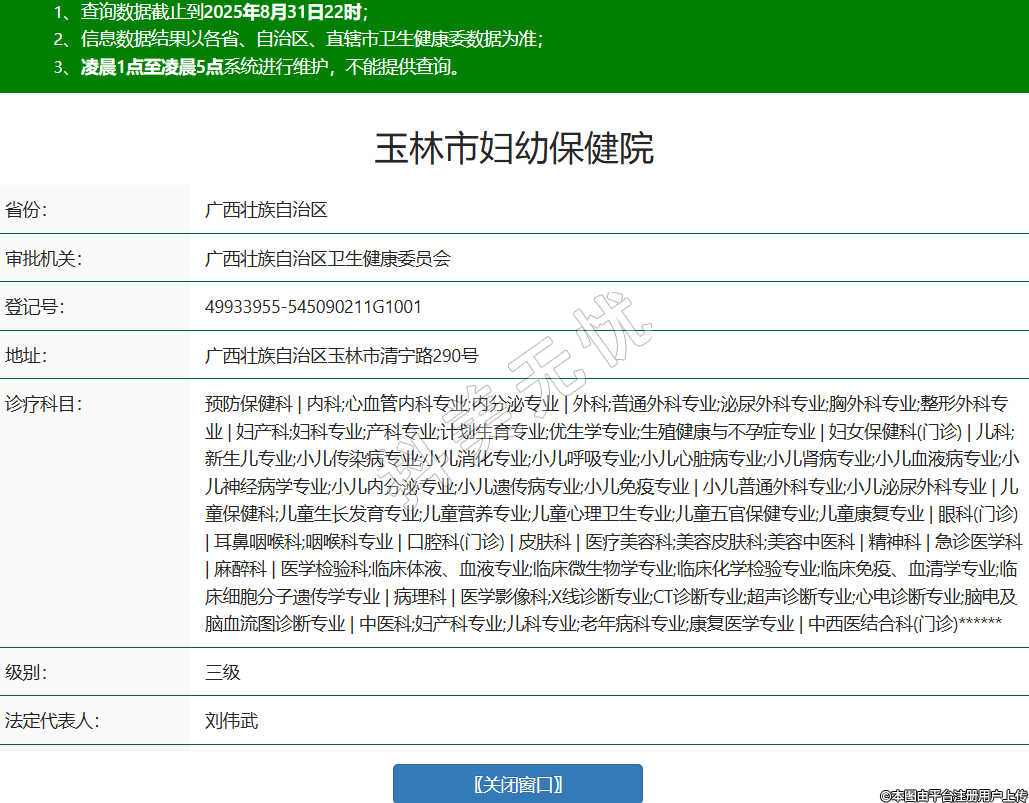The width and height of the screenshot is (1029, 803).
Task: Select the level value 三级
Action: [223, 672]
